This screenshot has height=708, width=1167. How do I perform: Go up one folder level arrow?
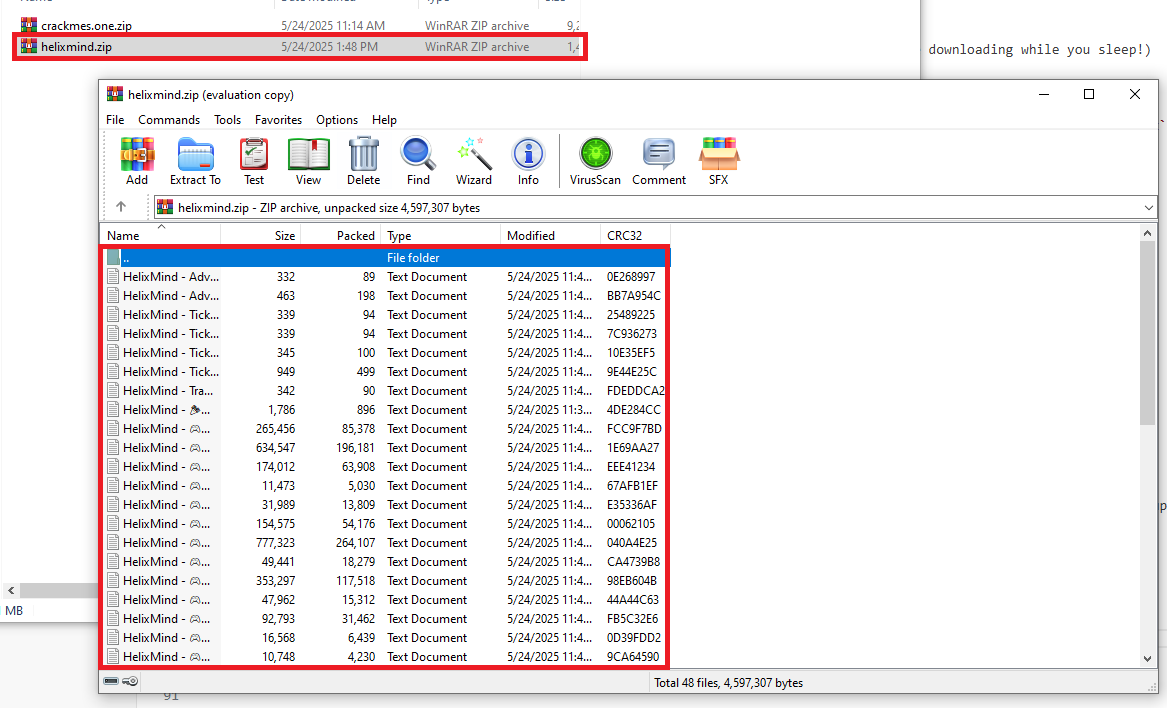pos(121,207)
